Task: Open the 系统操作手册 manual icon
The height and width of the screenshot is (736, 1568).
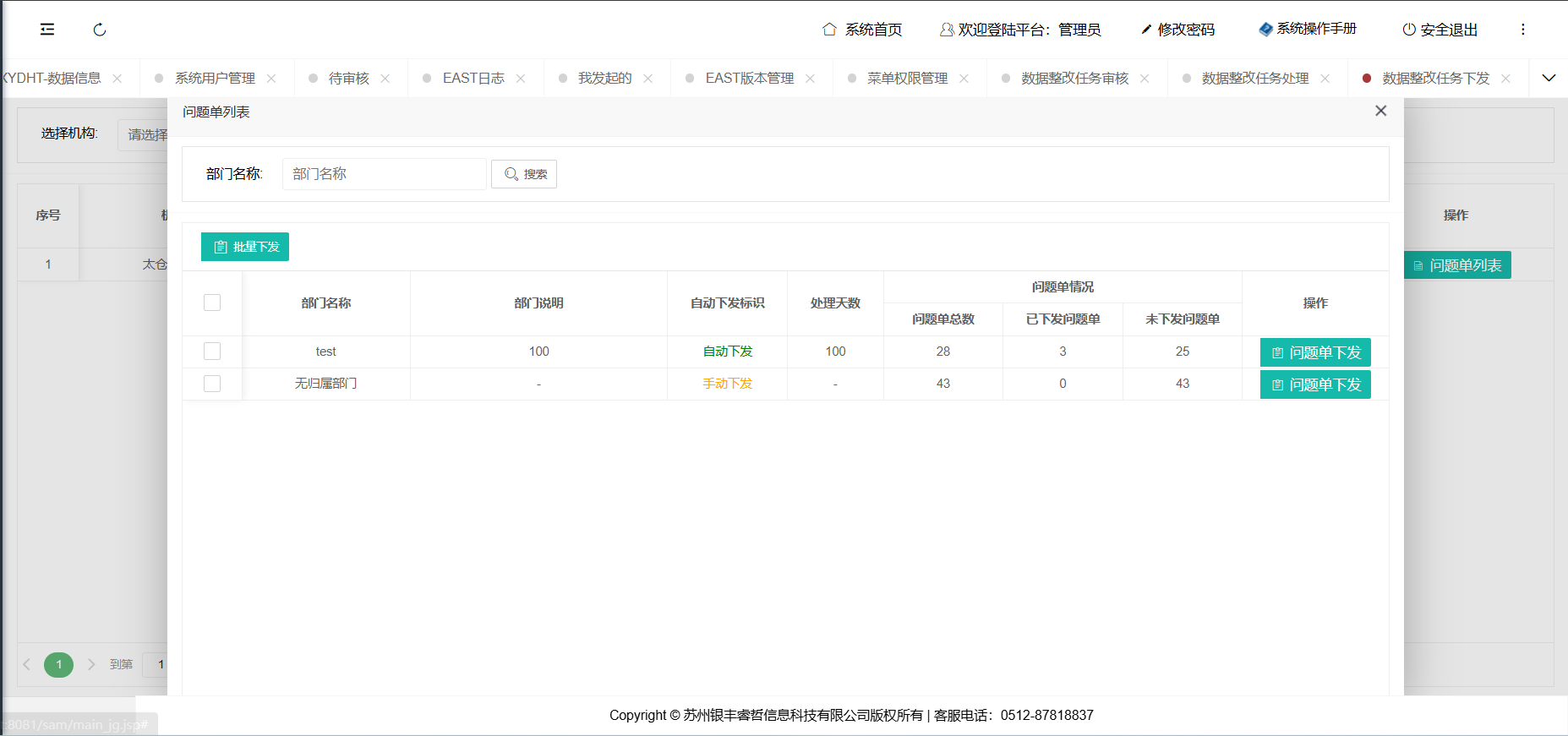Action: coord(1265,30)
